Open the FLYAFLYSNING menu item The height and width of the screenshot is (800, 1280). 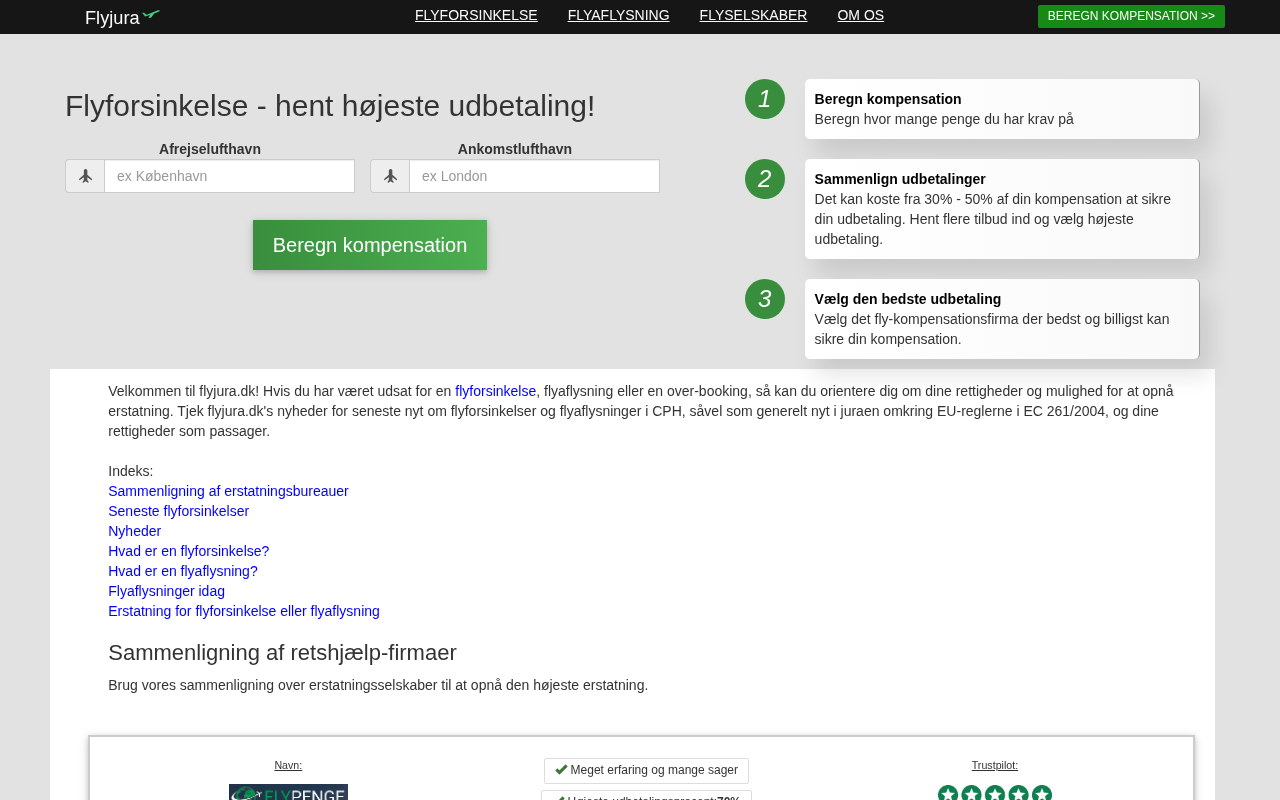(619, 15)
